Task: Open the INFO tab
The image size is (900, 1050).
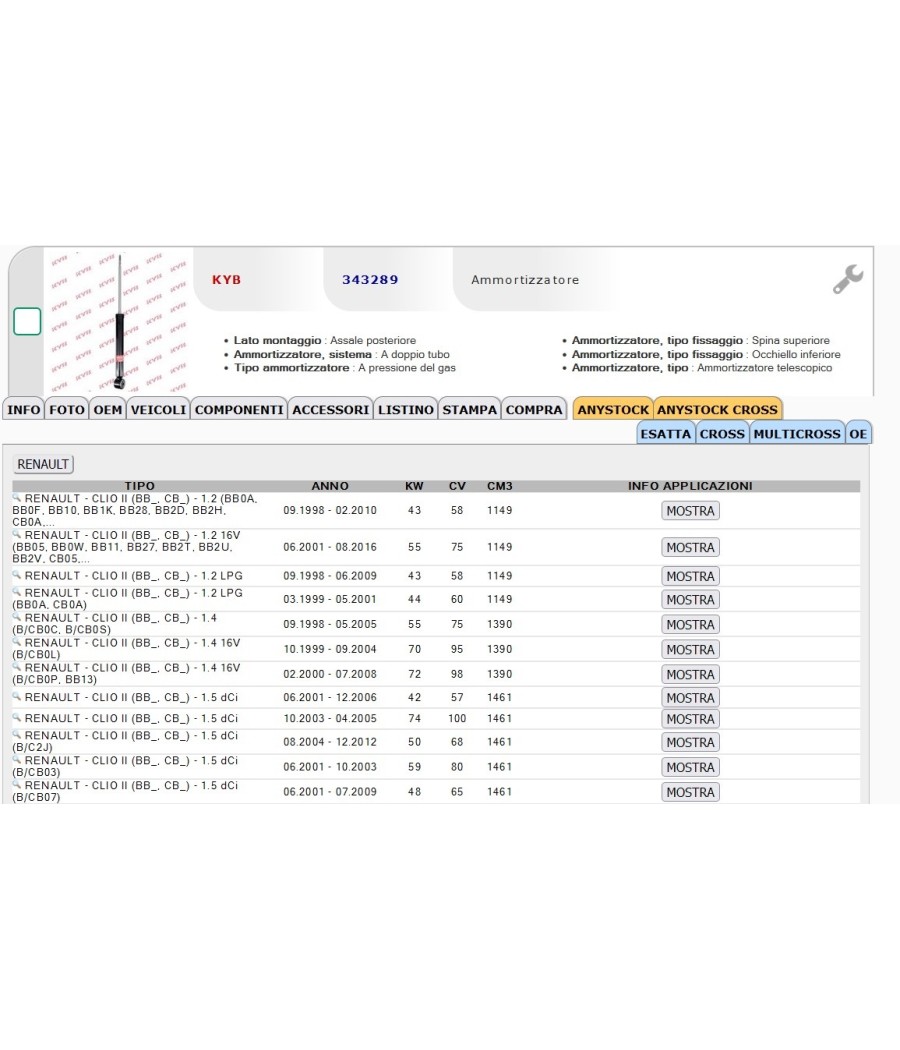Action: pyautogui.click(x=24, y=410)
